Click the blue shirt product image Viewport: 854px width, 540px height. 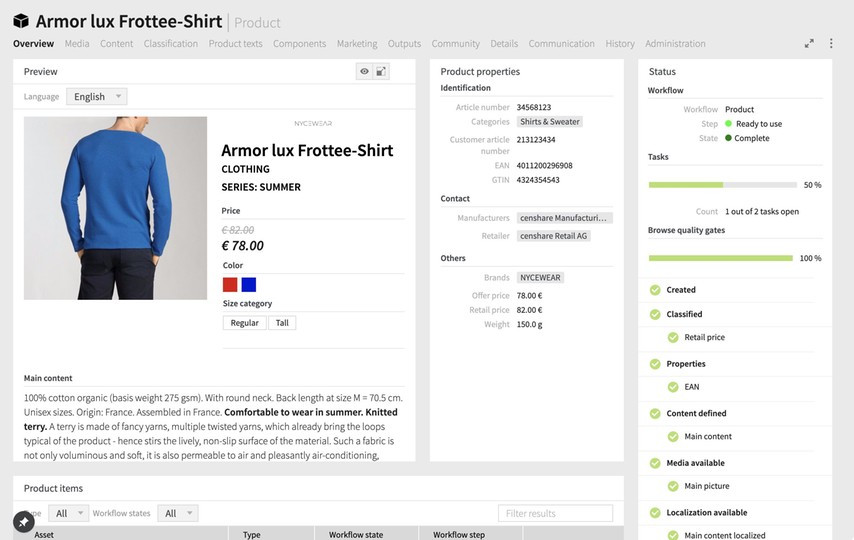[115, 208]
